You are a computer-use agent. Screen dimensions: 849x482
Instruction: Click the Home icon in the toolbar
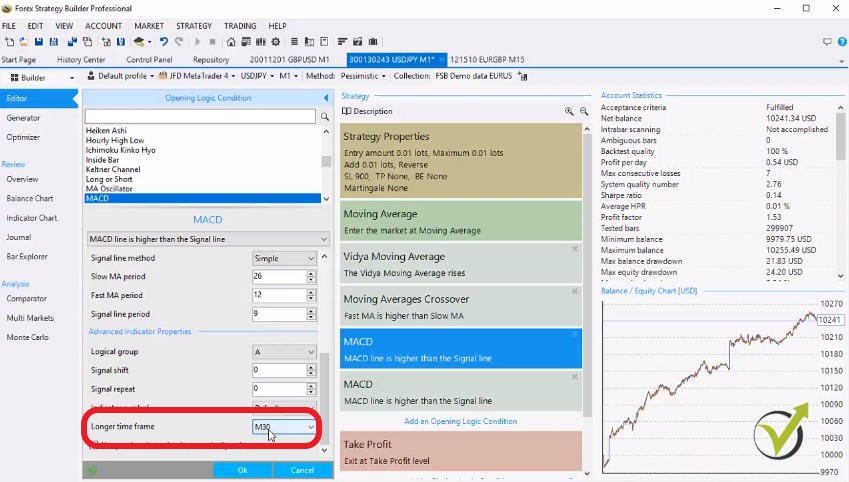231,42
